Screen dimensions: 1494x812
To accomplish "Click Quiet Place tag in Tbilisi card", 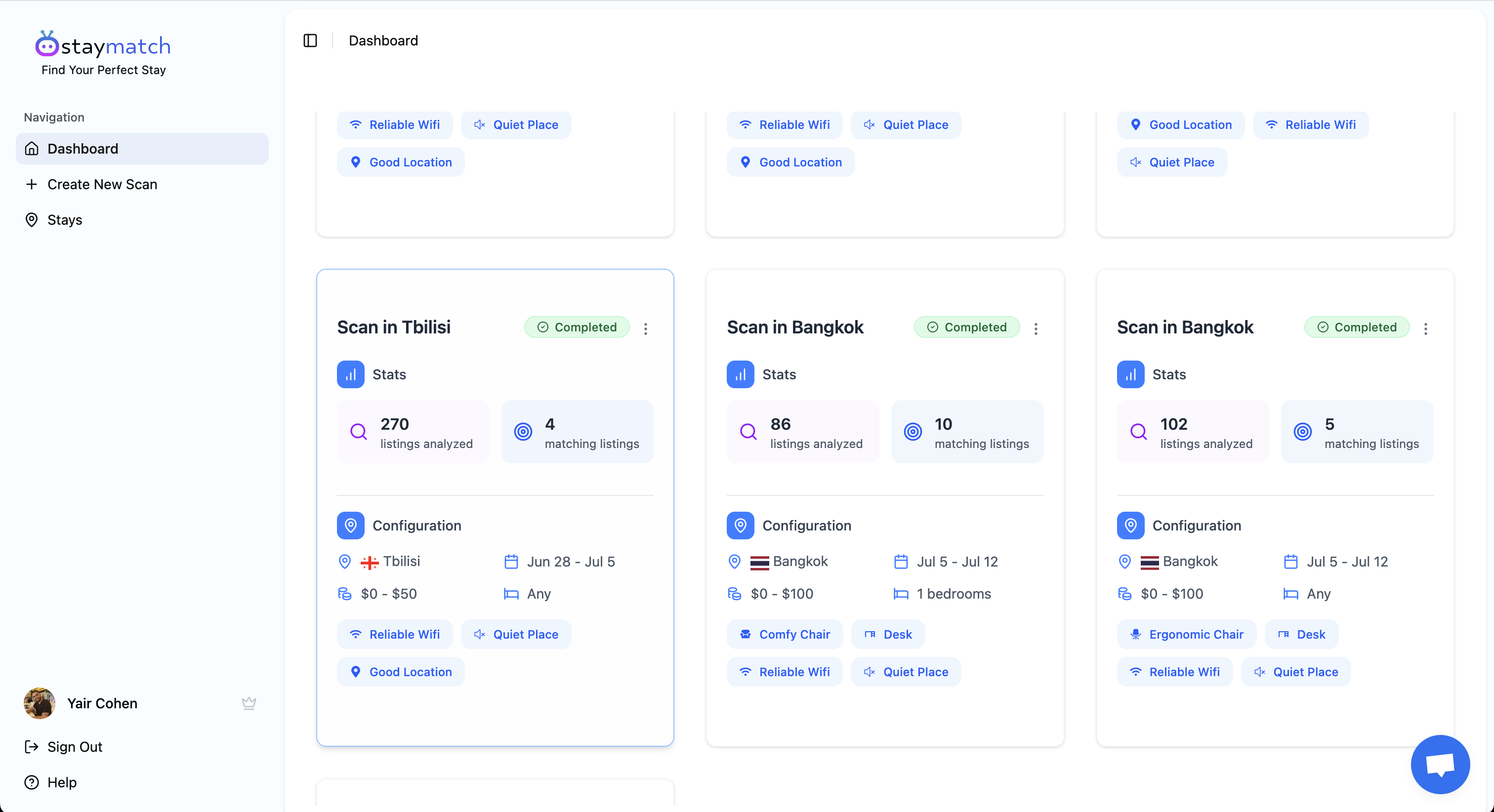I will (516, 634).
